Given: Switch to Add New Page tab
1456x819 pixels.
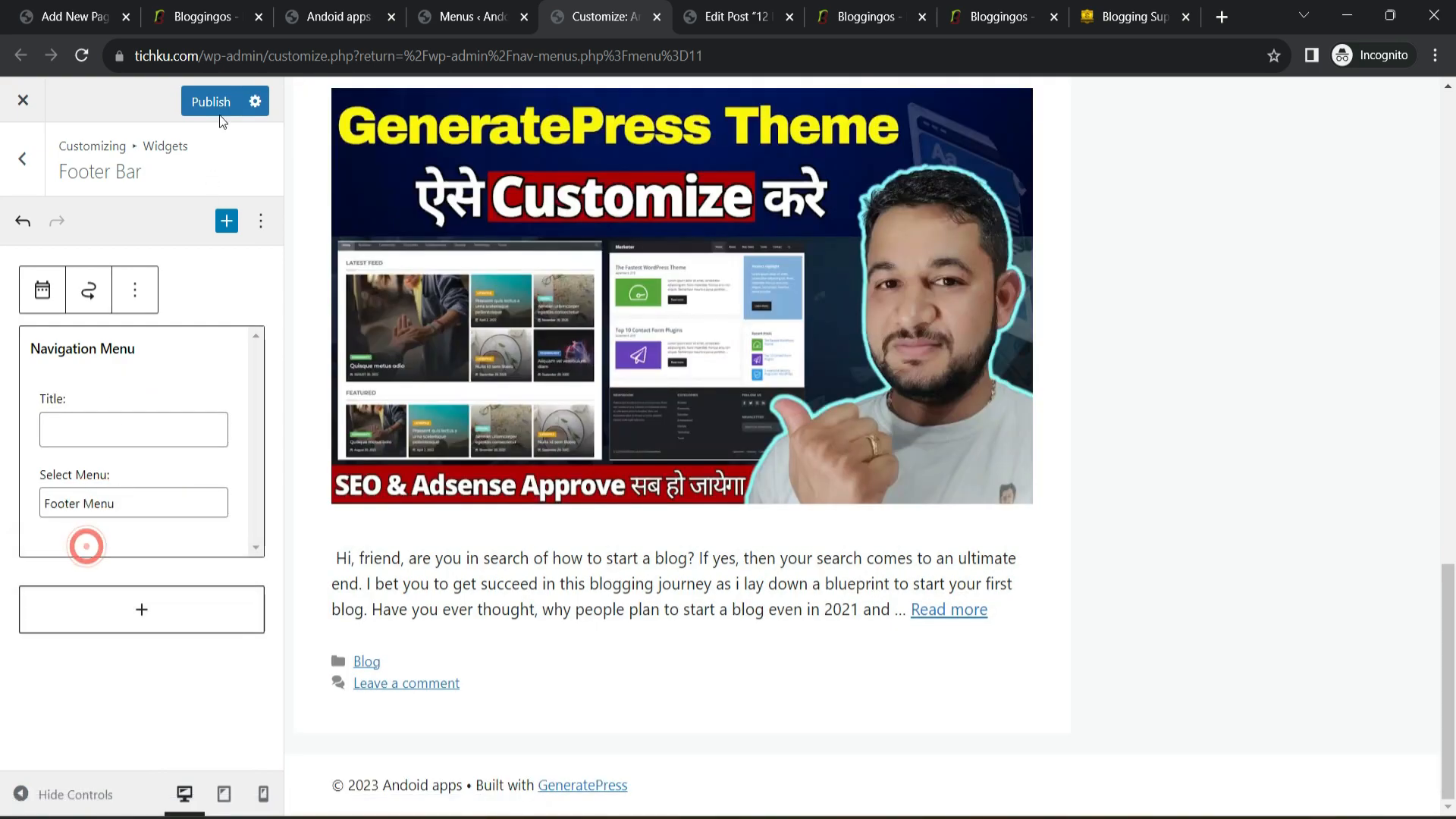Looking at the screenshot, I should pos(74,17).
